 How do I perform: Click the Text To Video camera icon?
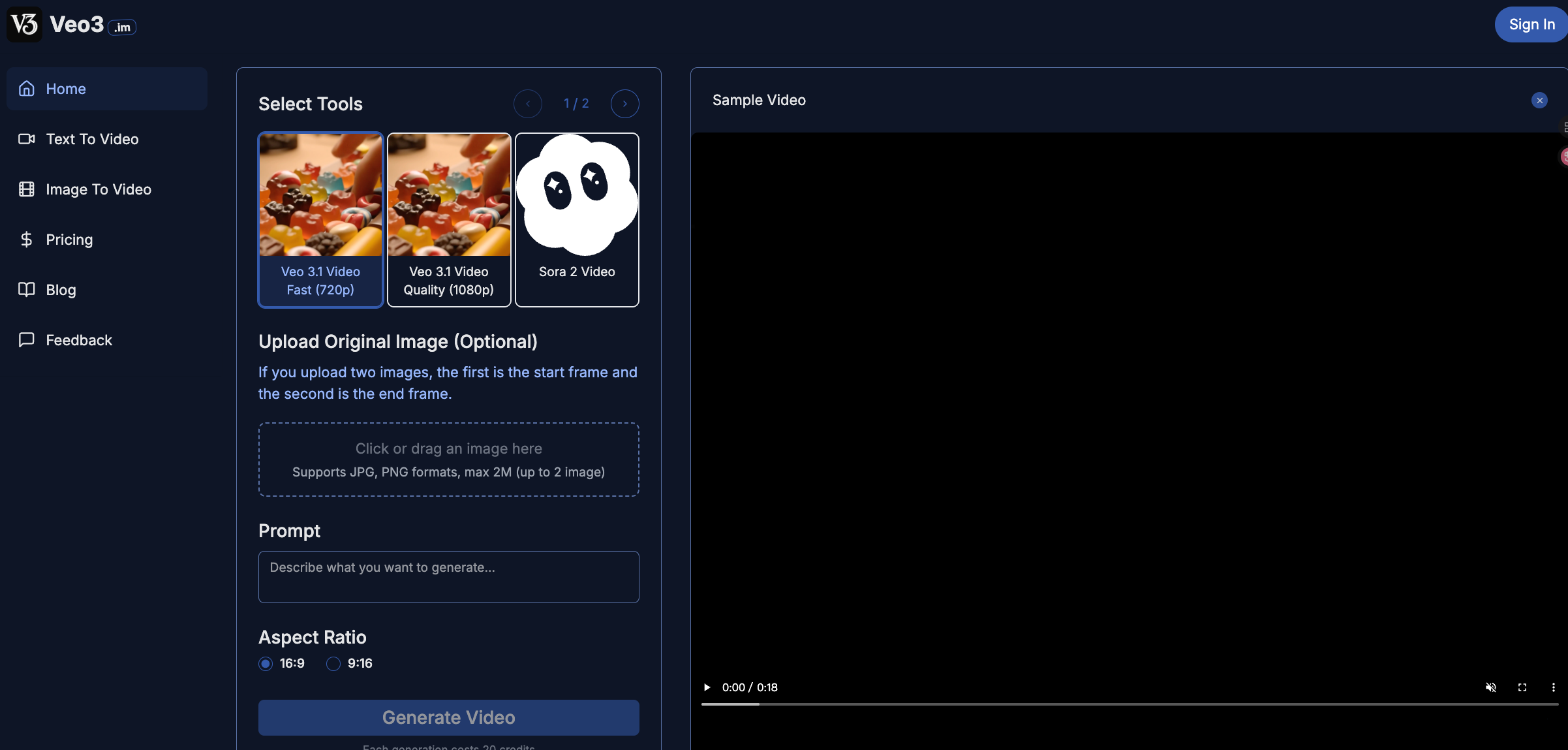click(x=26, y=139)
